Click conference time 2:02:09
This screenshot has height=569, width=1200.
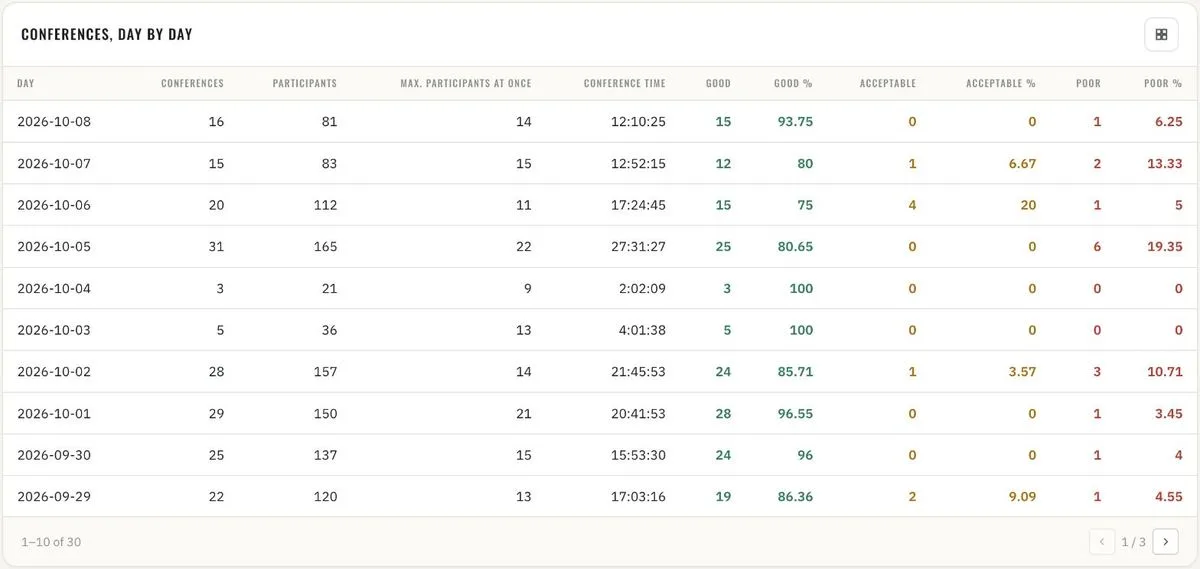[x=642, y=288]
